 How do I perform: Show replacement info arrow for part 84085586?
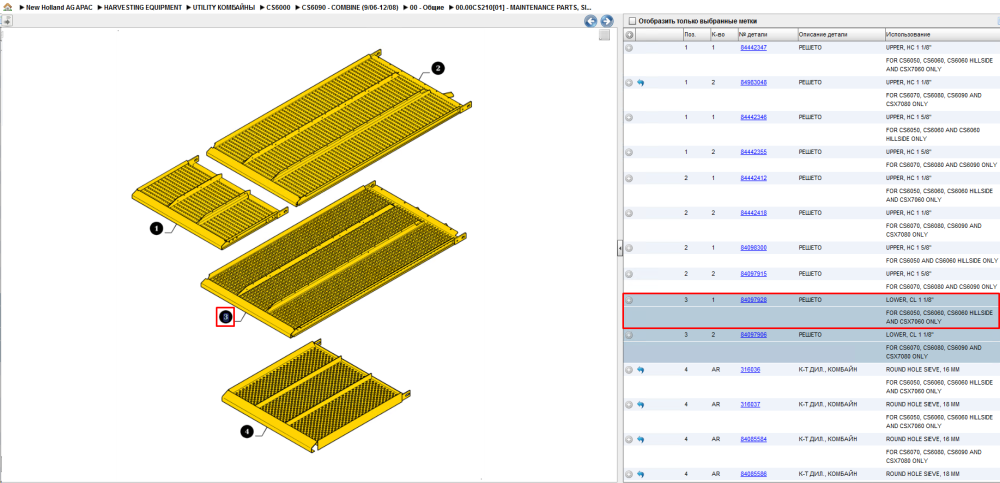640,474
